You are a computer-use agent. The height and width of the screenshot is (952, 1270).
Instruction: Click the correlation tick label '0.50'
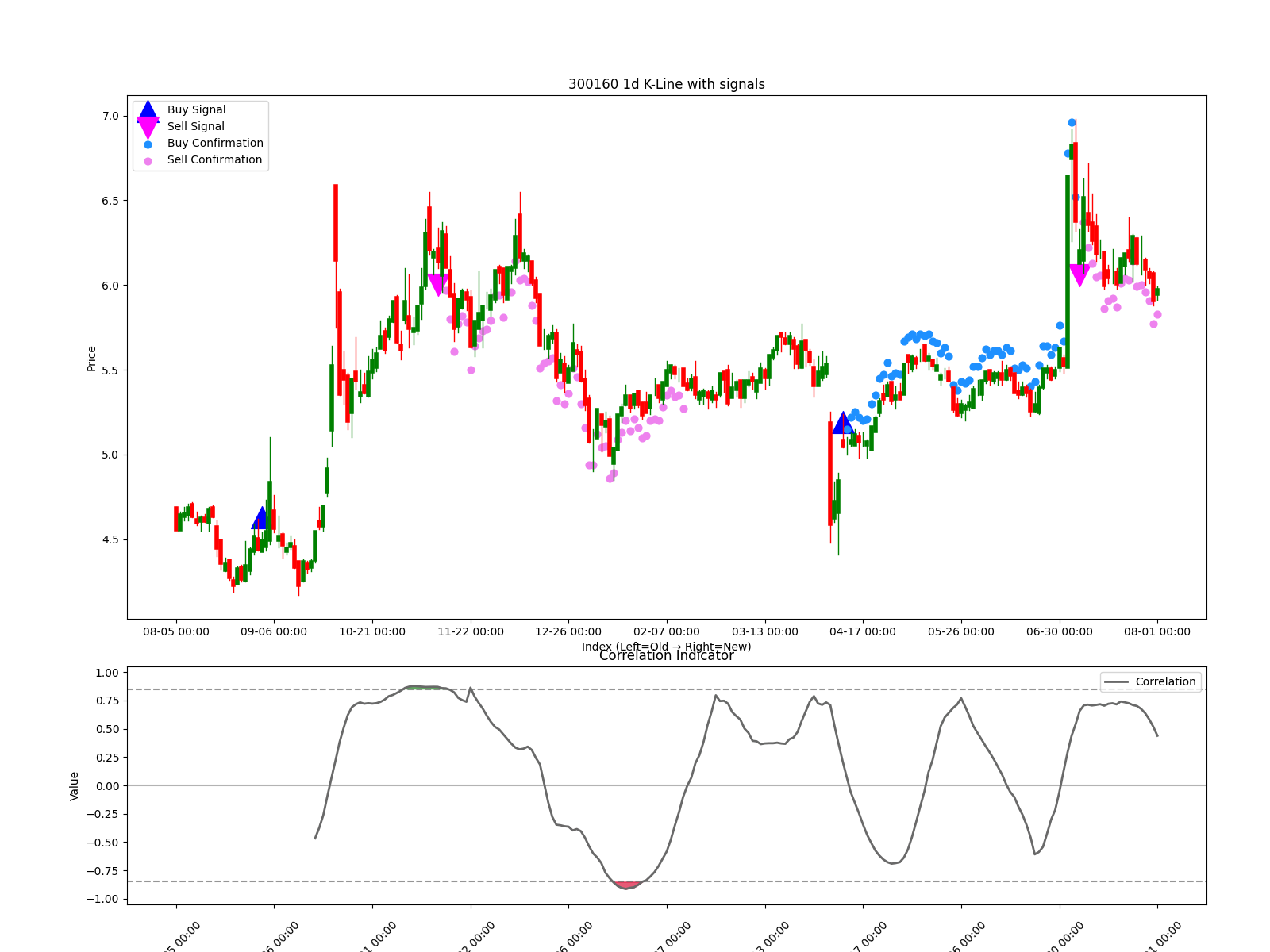(x=107, y=729)
